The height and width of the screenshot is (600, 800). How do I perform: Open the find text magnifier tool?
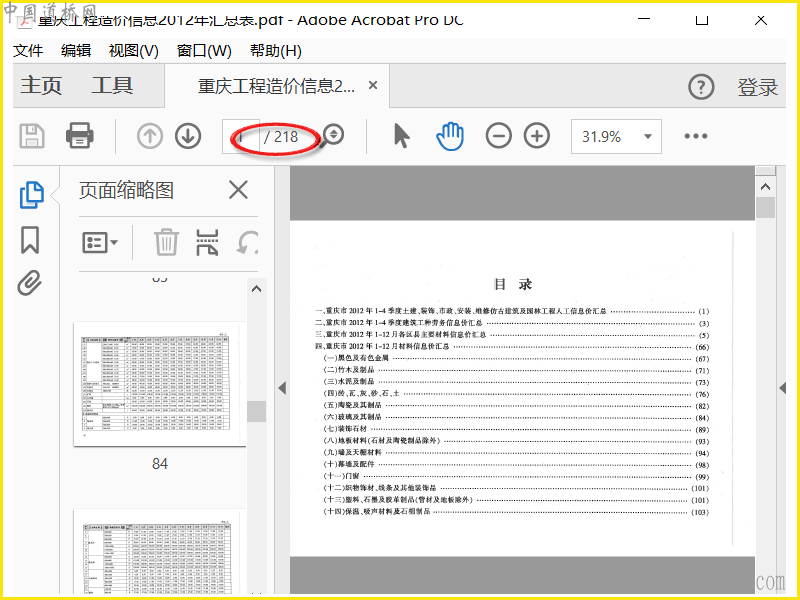pyautogui.click(x=333, y=136)
